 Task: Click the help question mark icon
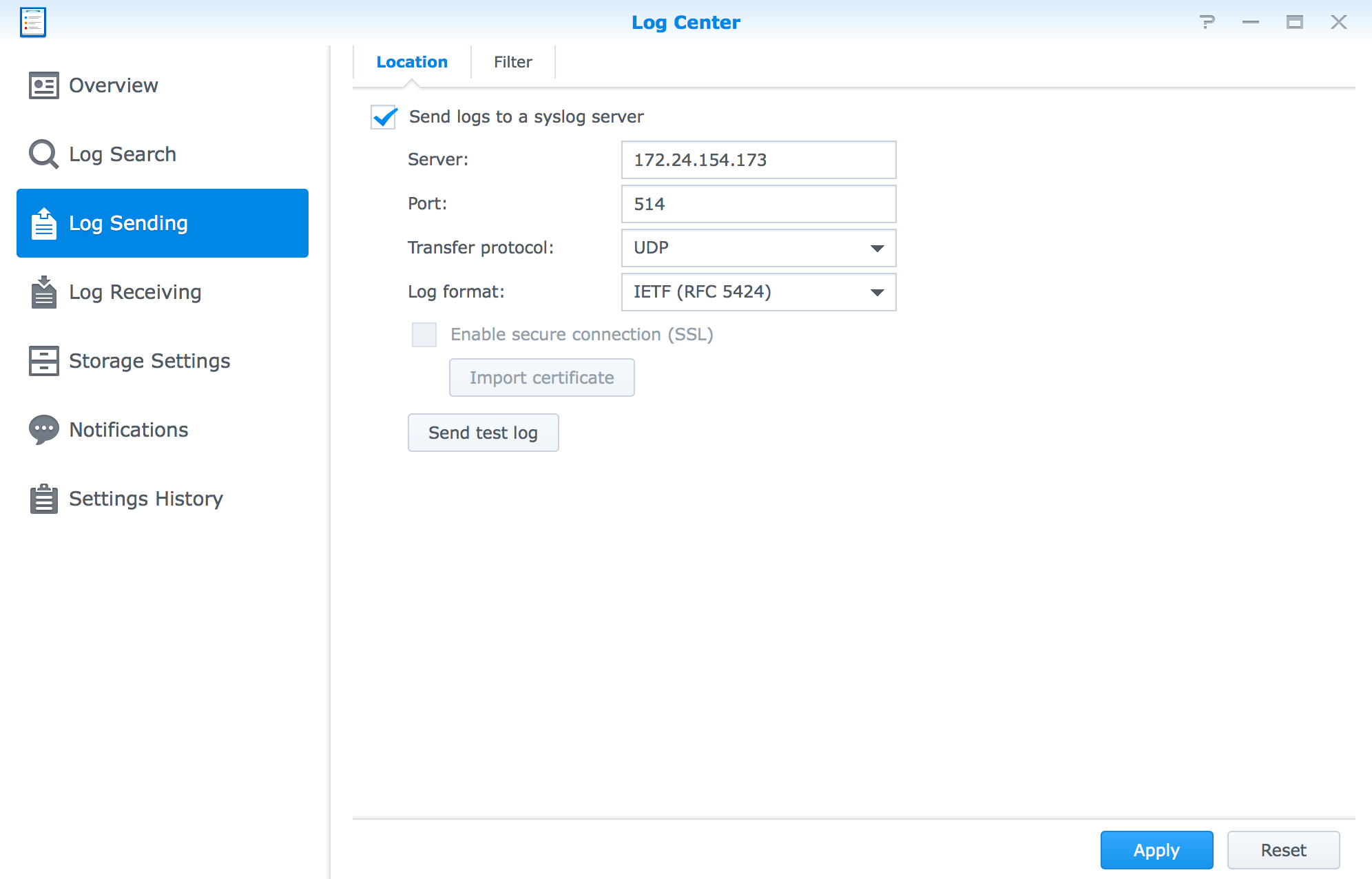(x=1207, y=22)
